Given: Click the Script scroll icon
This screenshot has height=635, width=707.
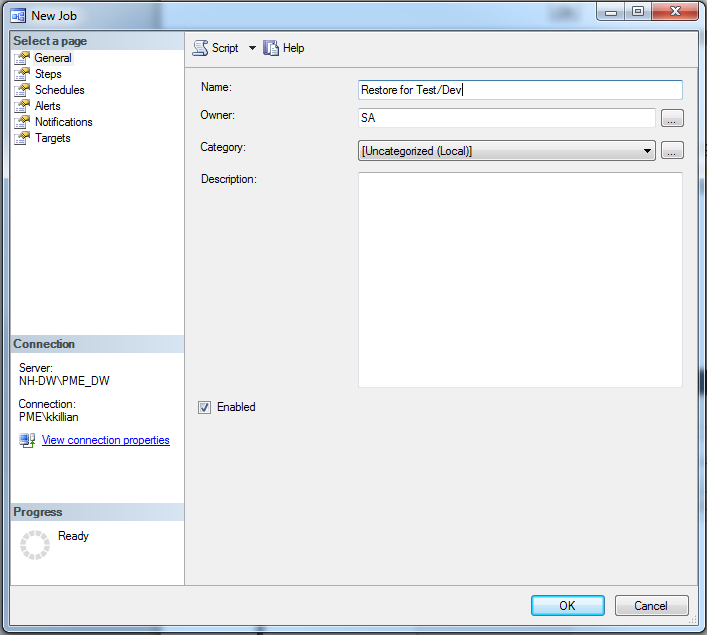Looking at the screenshot, I should 200,48.
